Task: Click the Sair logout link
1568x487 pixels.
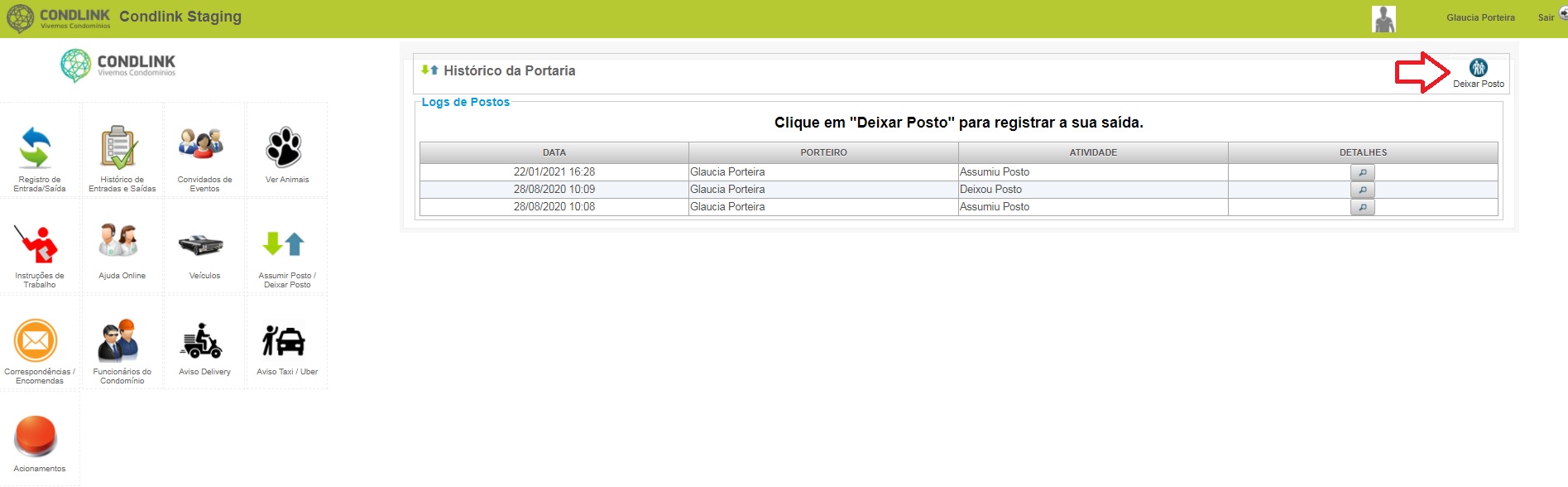Action: (x=1546, y=17)
